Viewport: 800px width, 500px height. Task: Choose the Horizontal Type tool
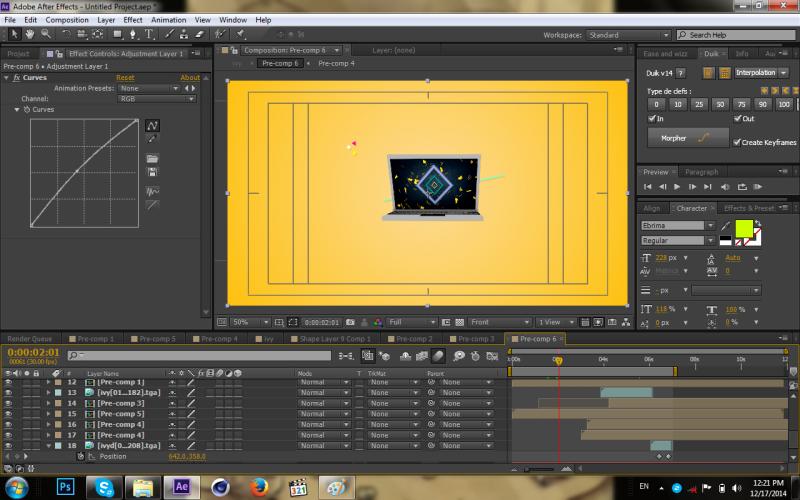[x=151, y=35]
